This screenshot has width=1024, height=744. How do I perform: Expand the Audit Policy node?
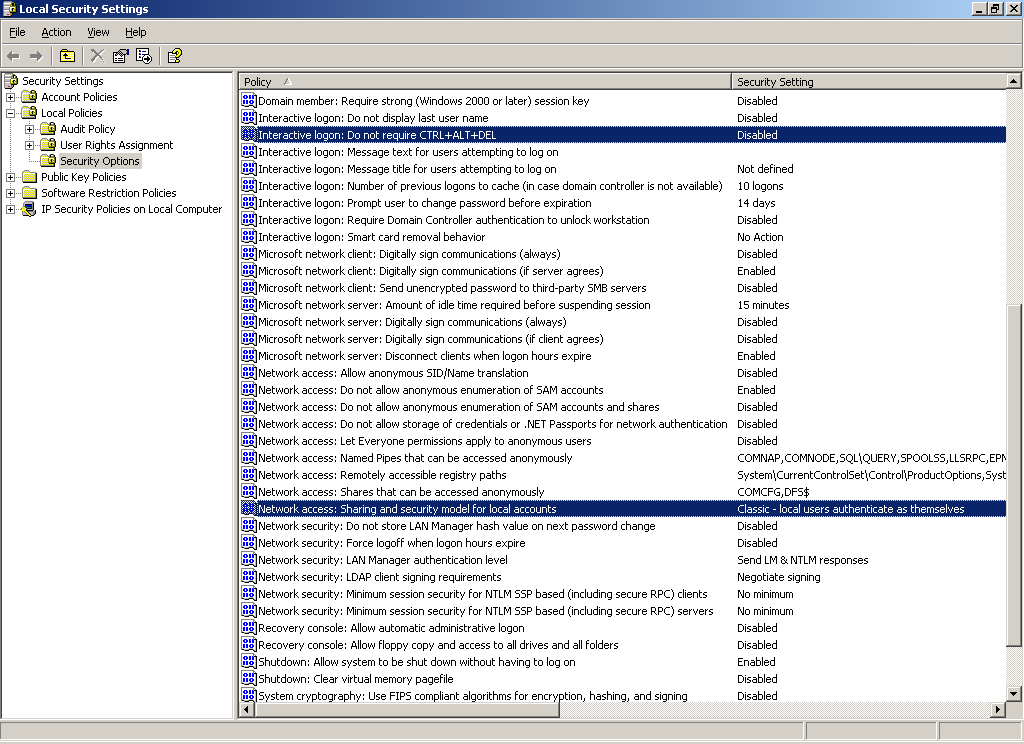point(30,129)
